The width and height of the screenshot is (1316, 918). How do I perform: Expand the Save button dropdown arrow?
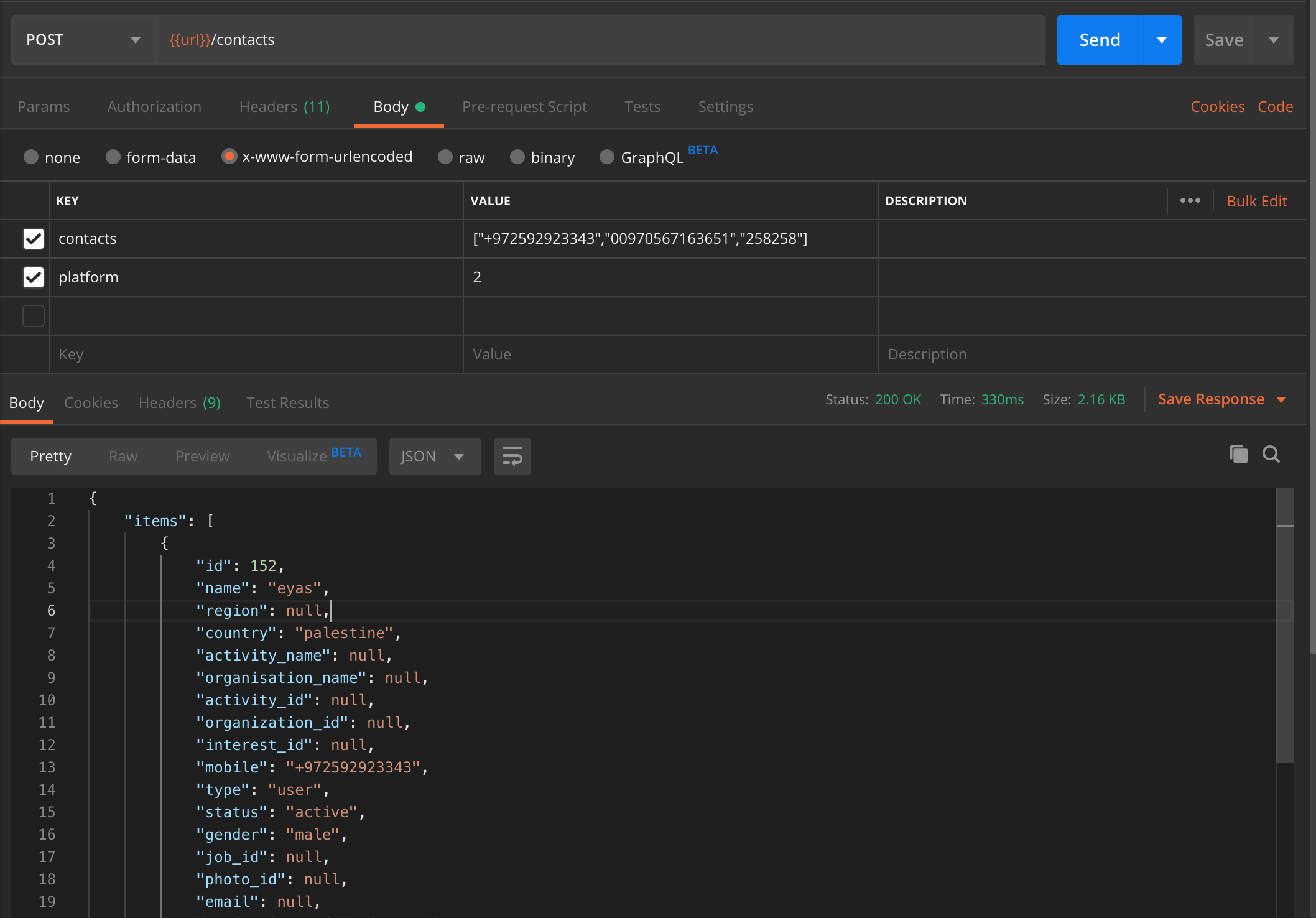click(x=1274, y=40)
